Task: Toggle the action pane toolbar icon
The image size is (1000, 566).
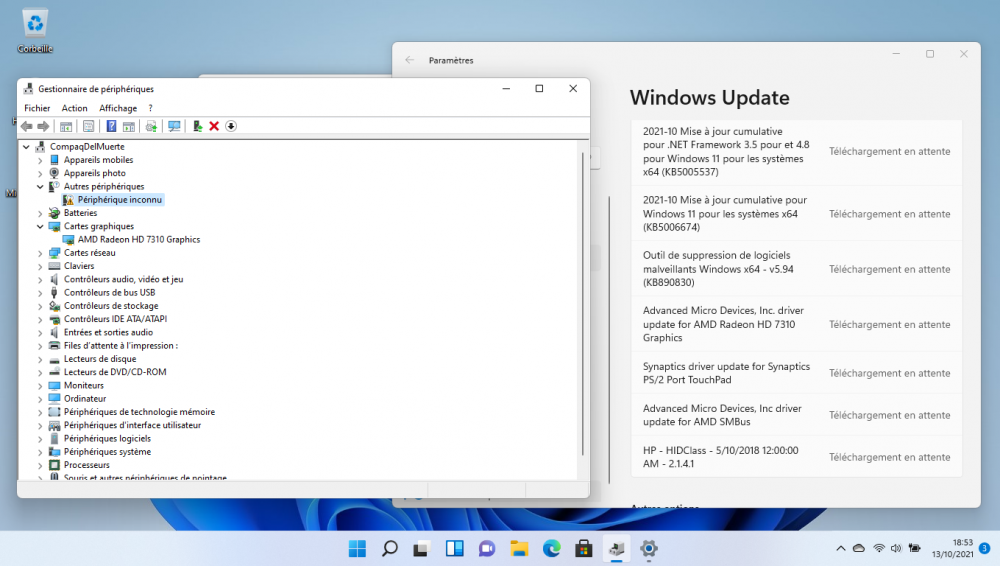Action: click(129, 126)
